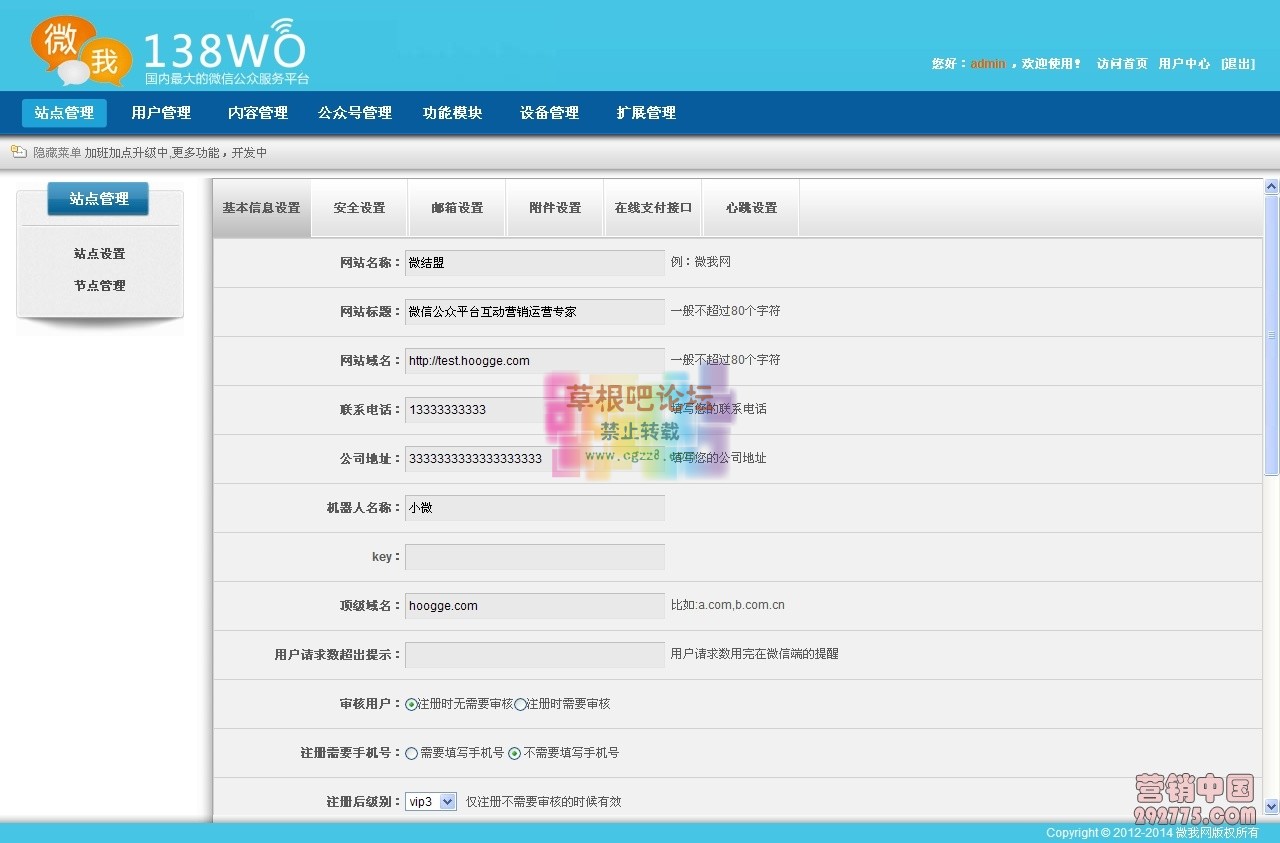This screenshot has width=1280, height=843.
Task: Select the 需要填写手机号 radio button
Action: [411, 753]
